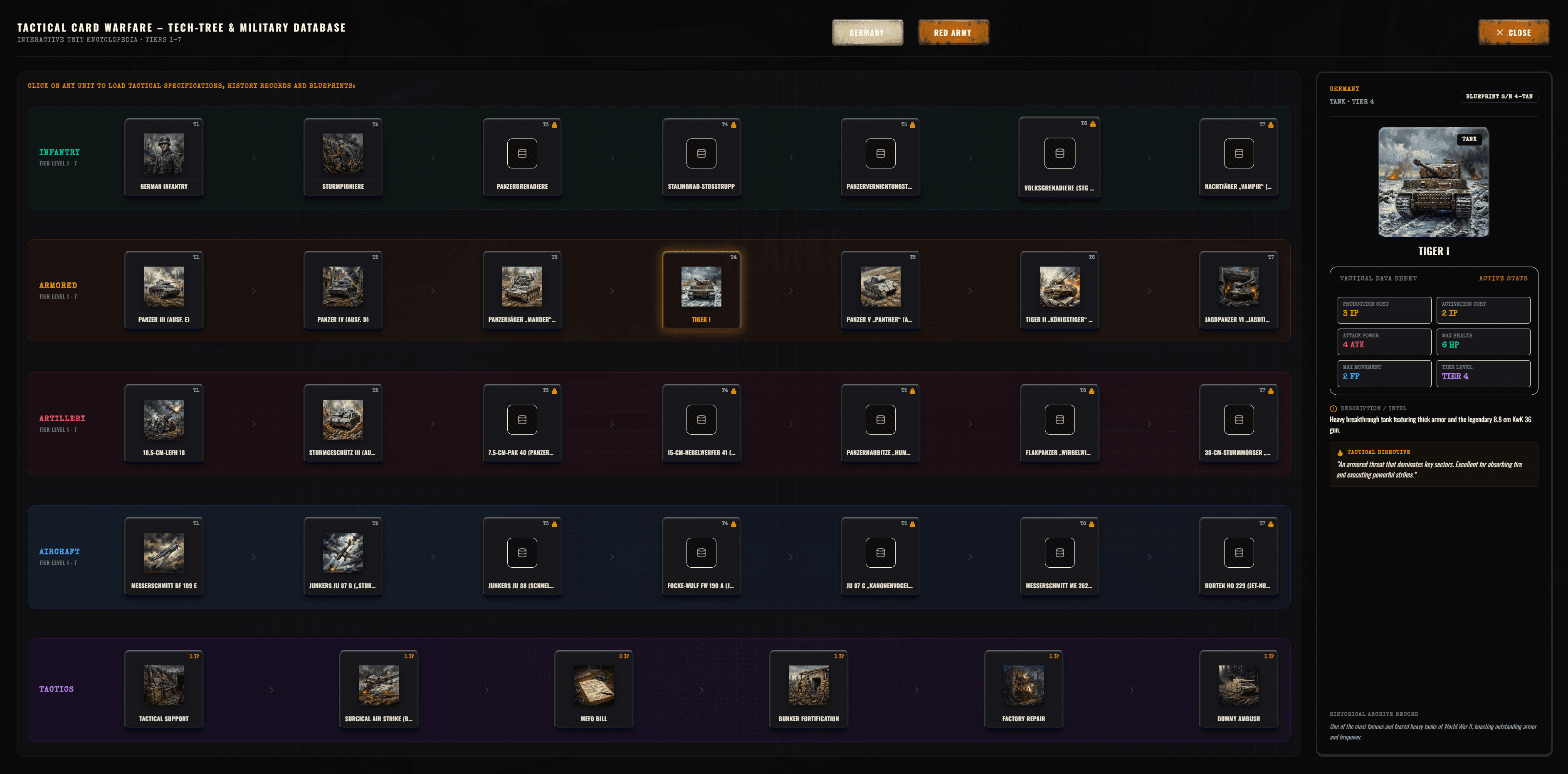This screenshot has height=774, width=1568.
Task: Click locked Ju 87 G Kanonenvogel blueprint icon
Action: [880, 552]
